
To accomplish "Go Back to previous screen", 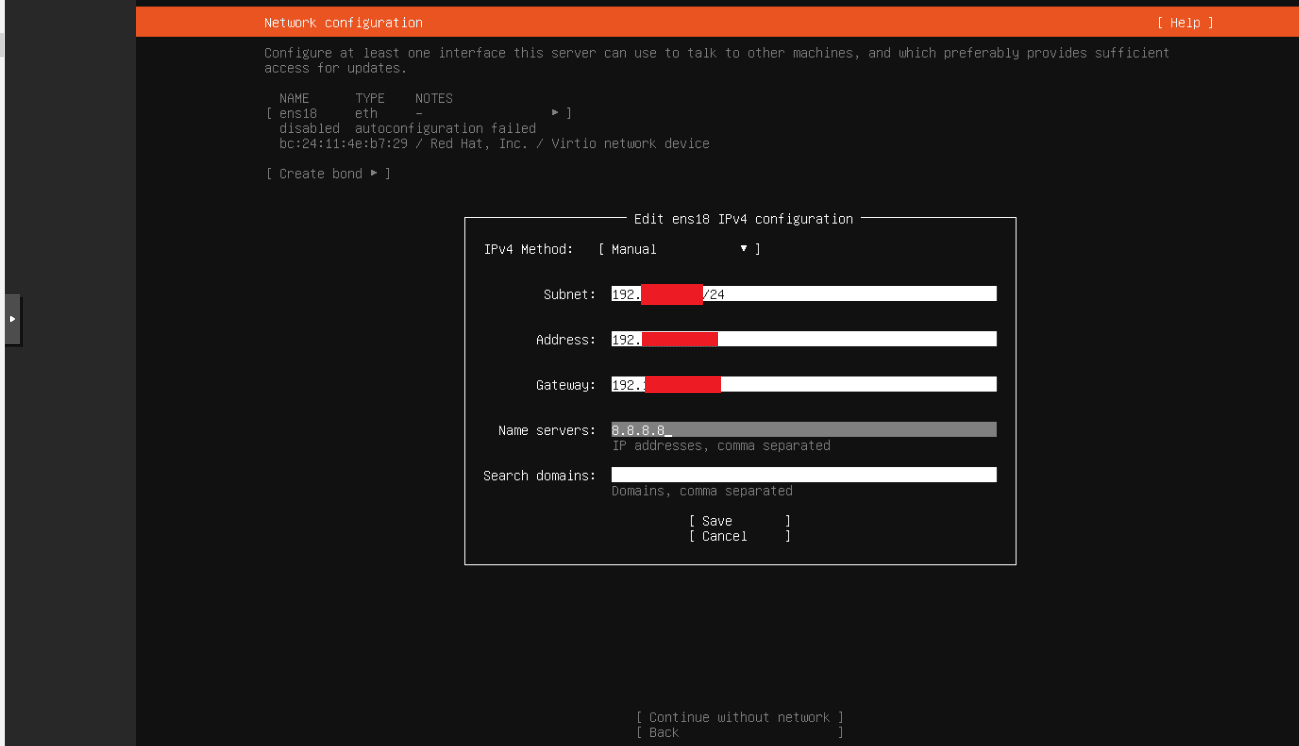I will (x=740, y=732).
